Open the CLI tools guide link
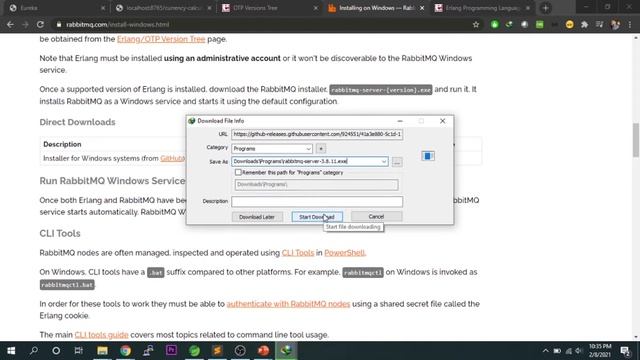Viewport: 640px width, 360px height. [x=101, y=335]
